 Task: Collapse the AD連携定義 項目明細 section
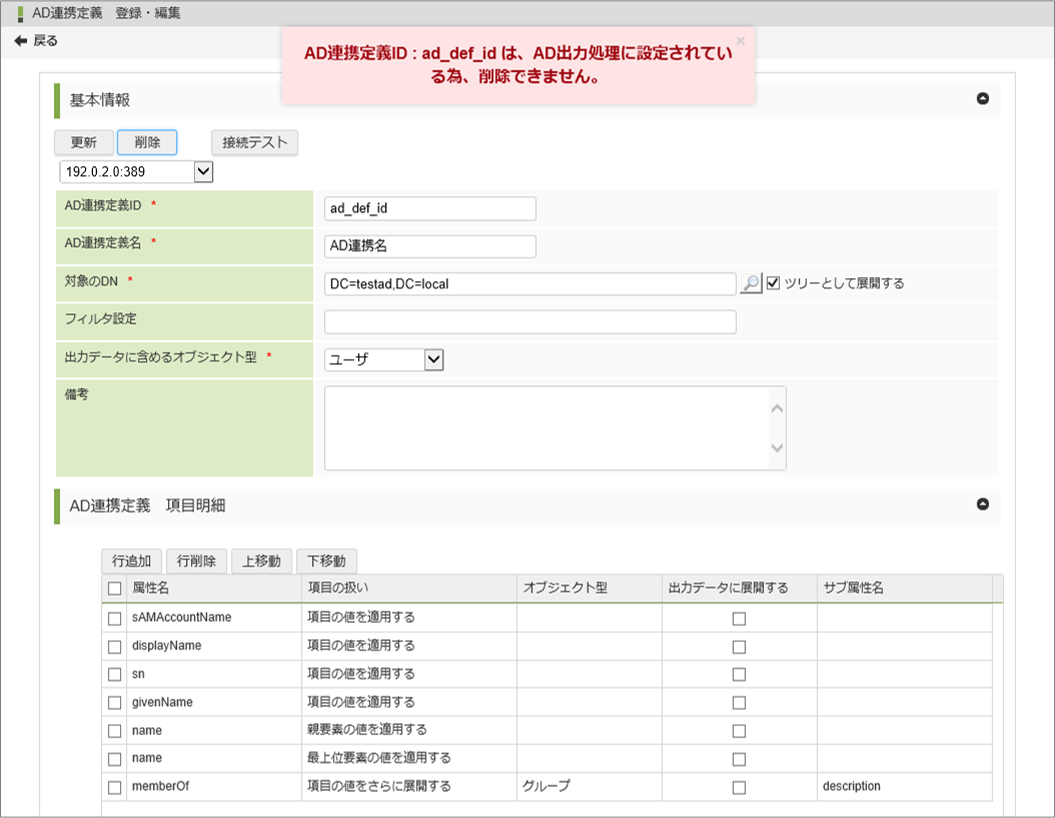tap(982, 505)
